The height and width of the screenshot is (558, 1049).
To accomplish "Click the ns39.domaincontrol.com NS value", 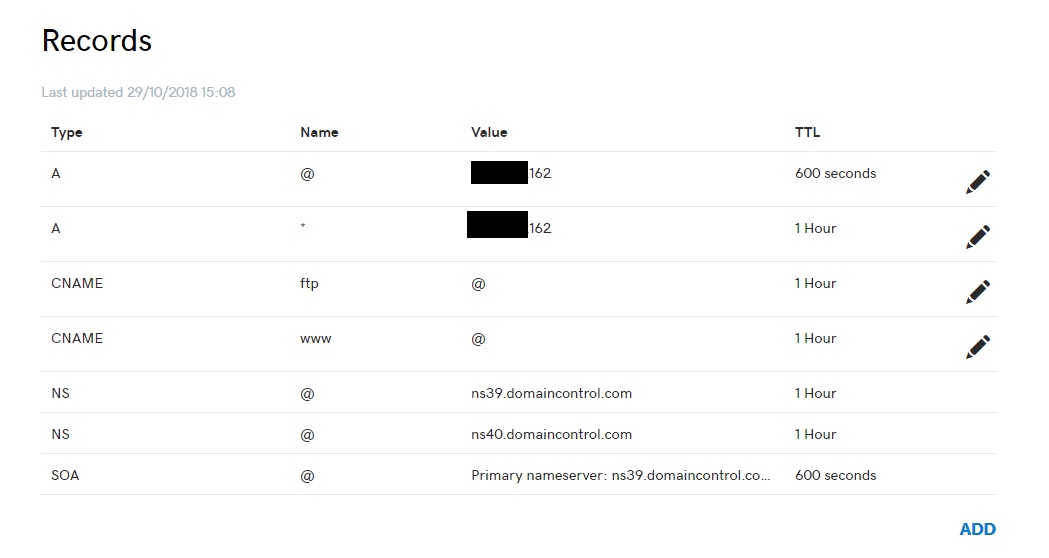I will pos(551,393).
